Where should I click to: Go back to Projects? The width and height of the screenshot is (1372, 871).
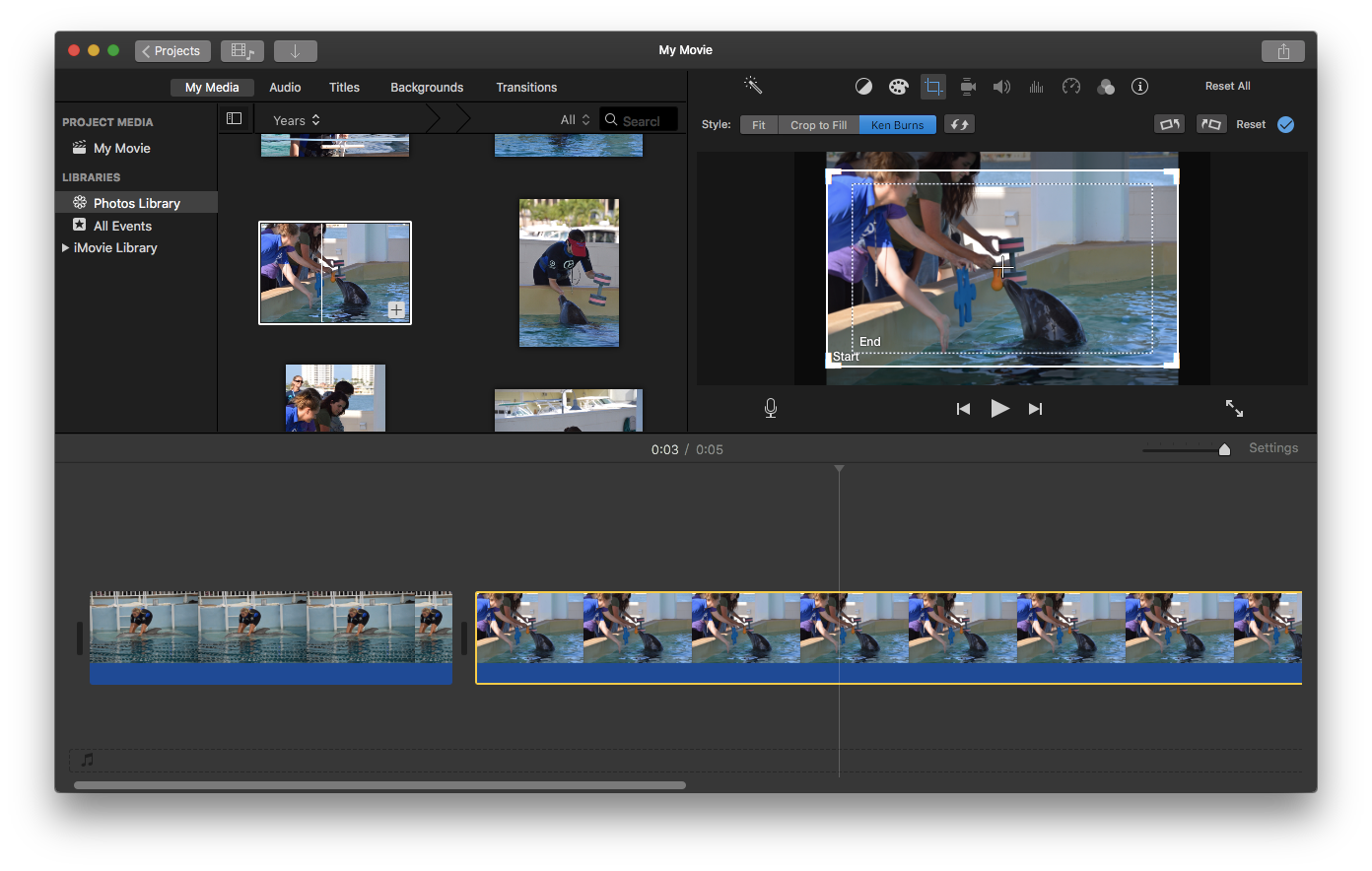coord(172,51)
